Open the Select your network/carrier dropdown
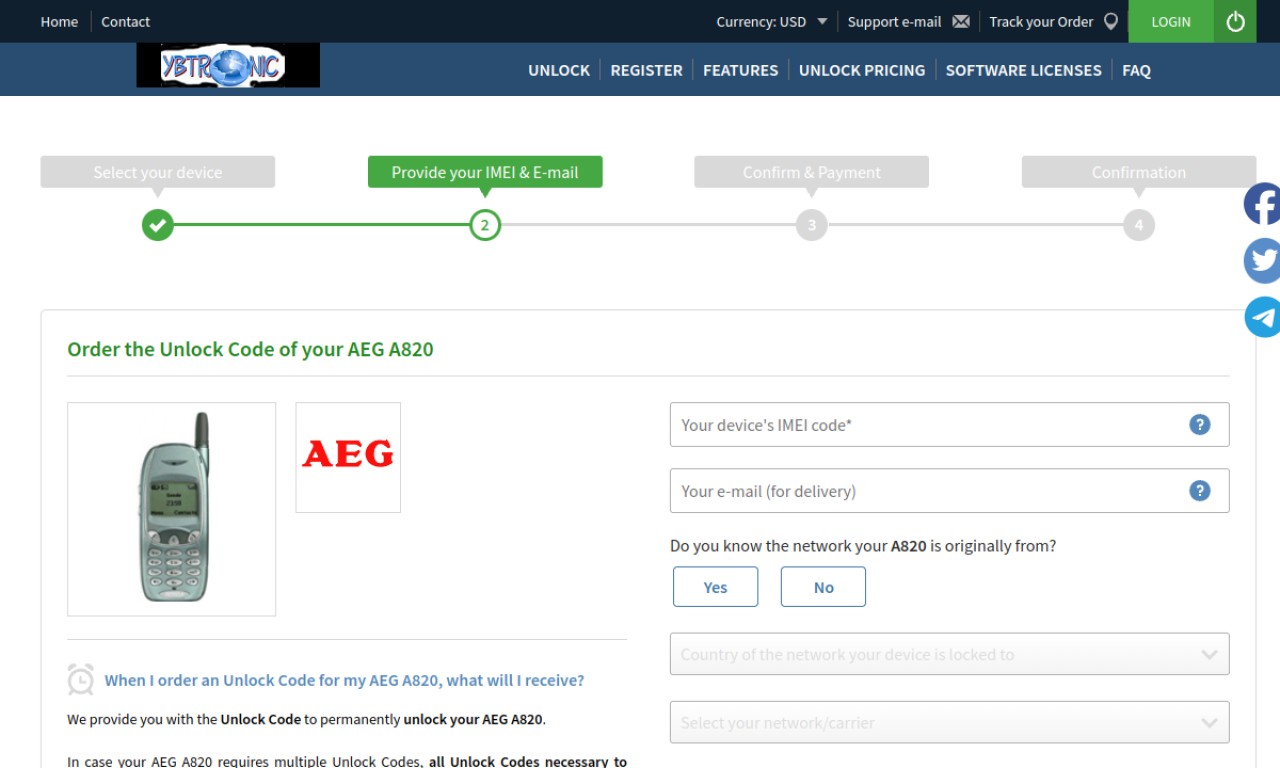This screenshot has width=1280, height=768. tap(949, 722)
